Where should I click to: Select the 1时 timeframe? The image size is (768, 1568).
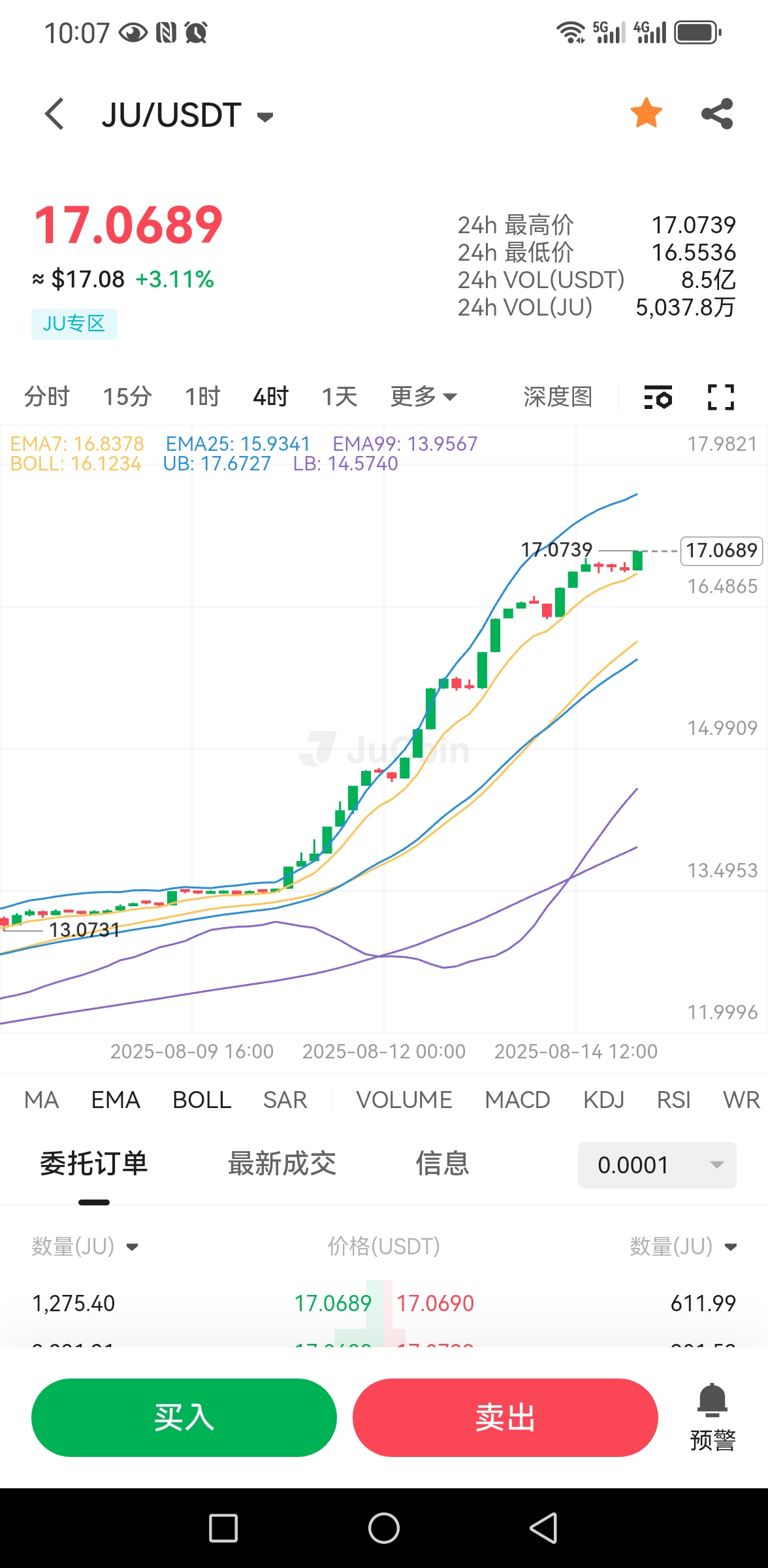coord(202,397)
